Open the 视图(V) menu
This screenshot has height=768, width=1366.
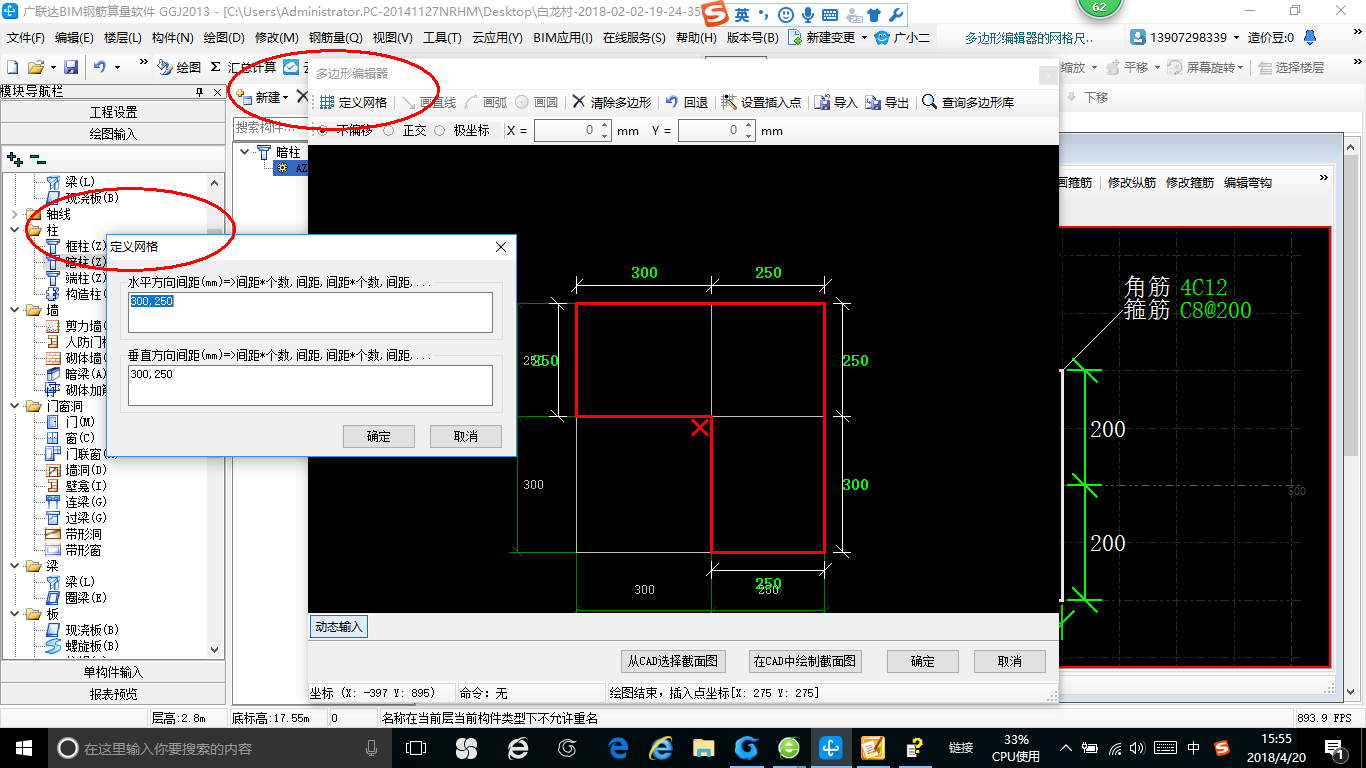(393, 37)
